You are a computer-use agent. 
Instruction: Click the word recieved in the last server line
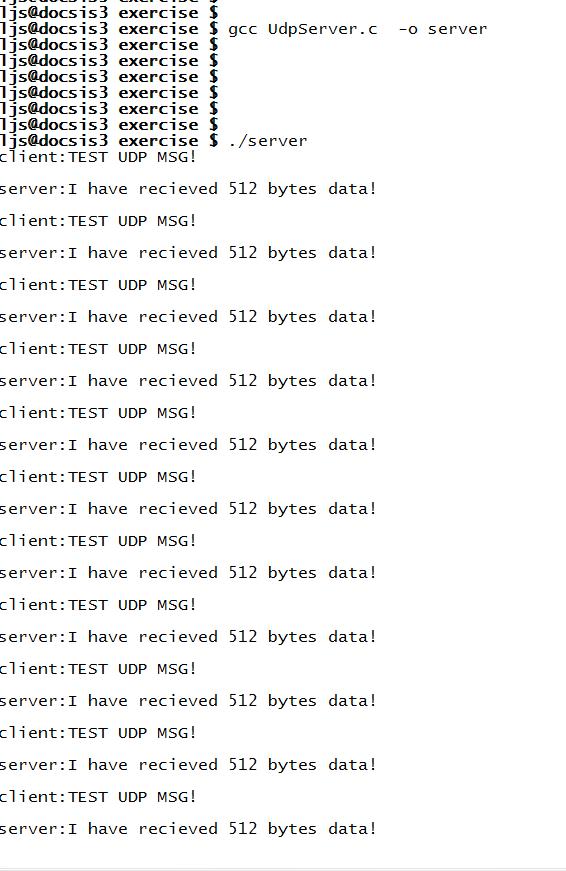pyautogui.click(x=178, y=829)
